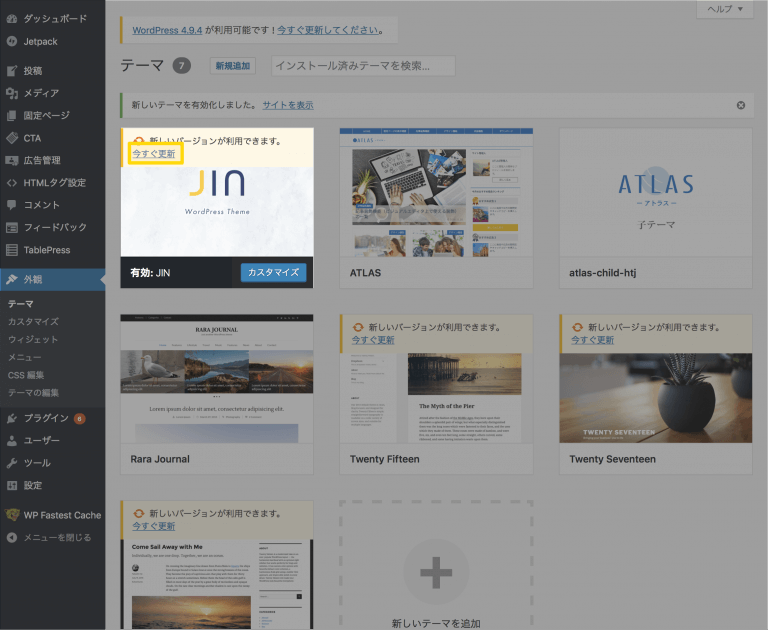Click the HTMLタグ設定 code icon
Image resolution: width=768 pixels, height=630 pixels.
tap(12, 183)
